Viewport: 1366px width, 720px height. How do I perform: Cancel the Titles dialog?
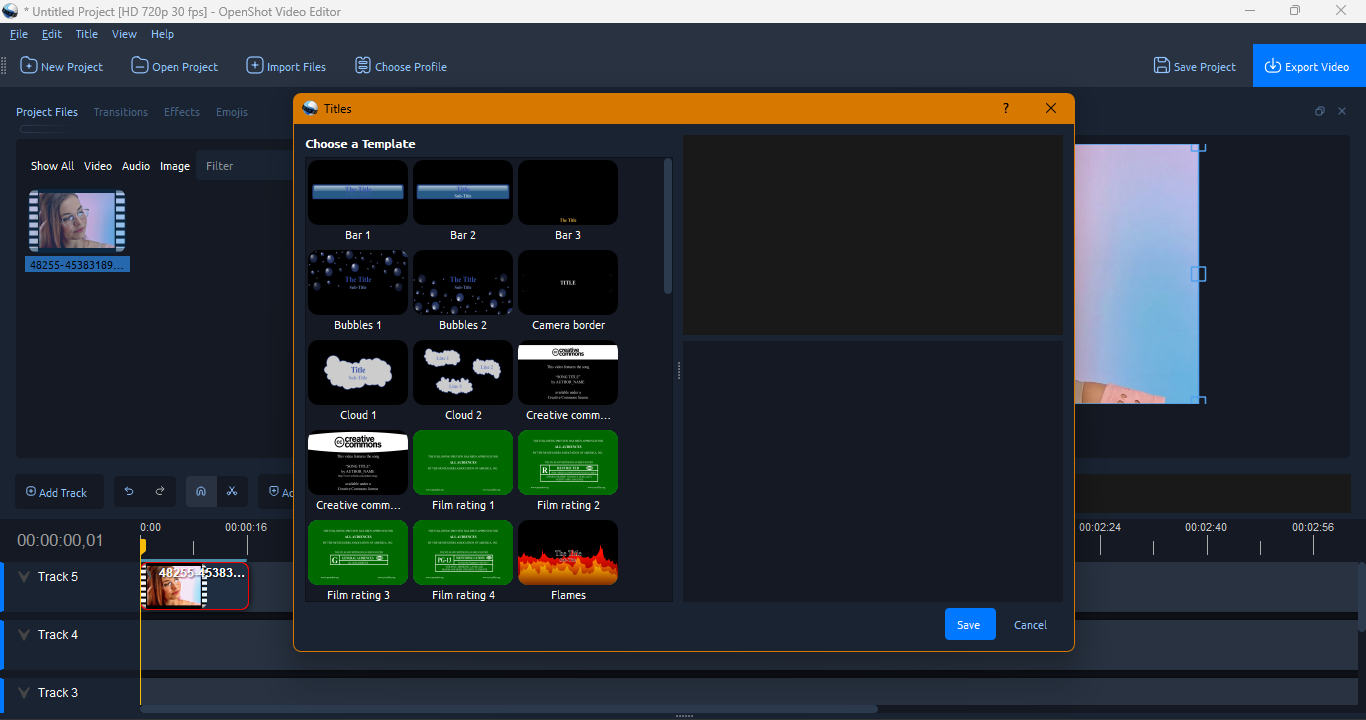click(1030, 624)
